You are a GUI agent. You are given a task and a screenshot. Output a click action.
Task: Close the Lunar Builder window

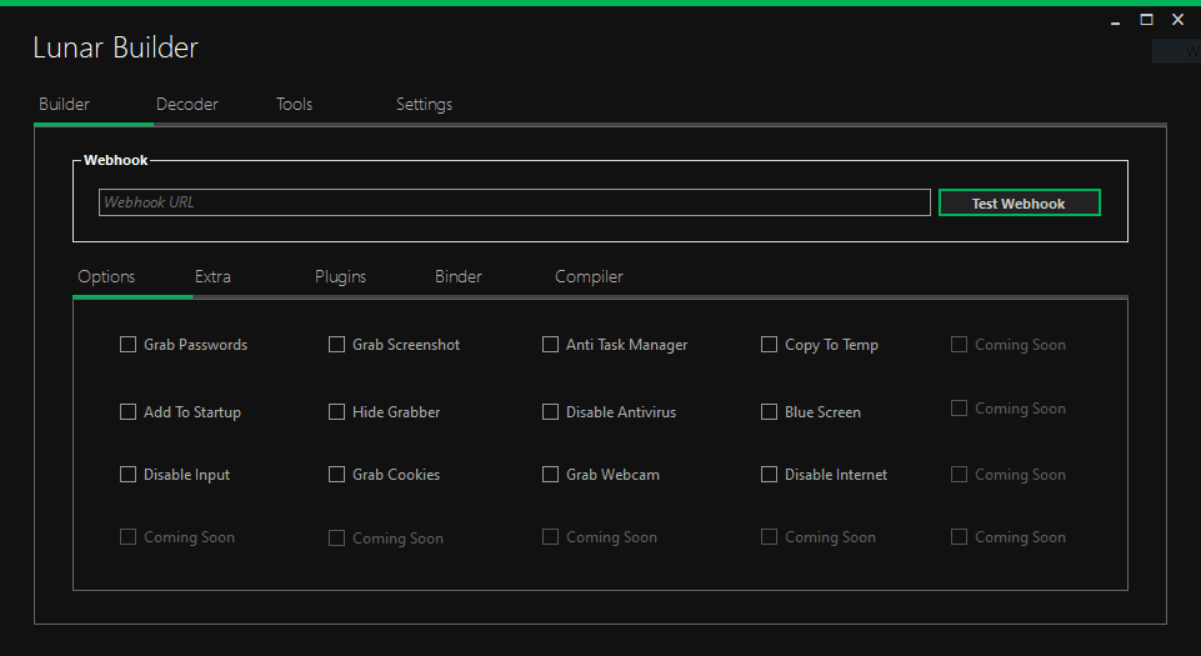point(1178,19)
